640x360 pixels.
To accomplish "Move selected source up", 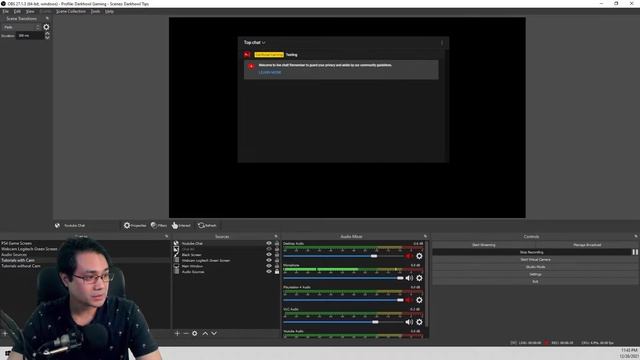I will (205, 333).
